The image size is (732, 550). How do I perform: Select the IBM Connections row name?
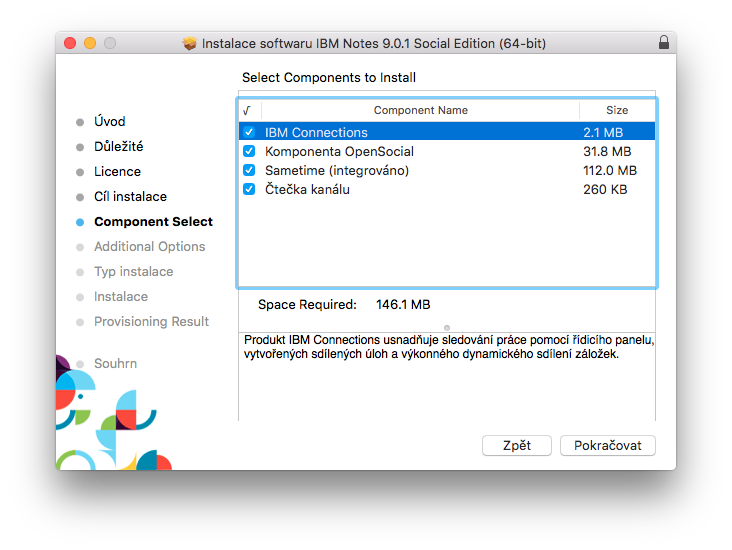coord(316,133)
